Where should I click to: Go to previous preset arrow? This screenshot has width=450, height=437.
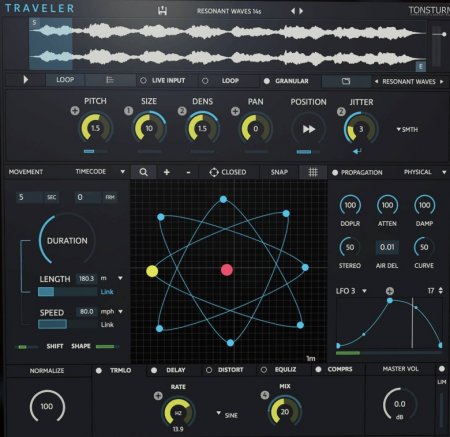(293, 11)
